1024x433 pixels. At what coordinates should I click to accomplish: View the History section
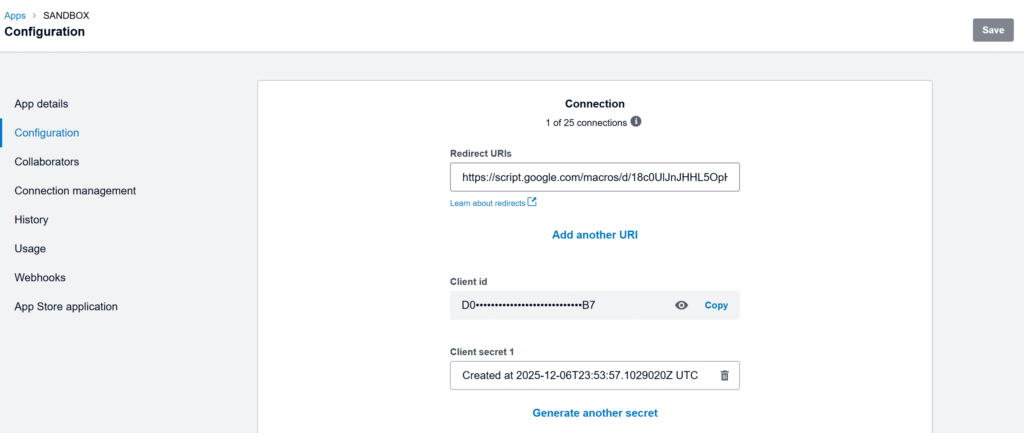tap(31, 219)
